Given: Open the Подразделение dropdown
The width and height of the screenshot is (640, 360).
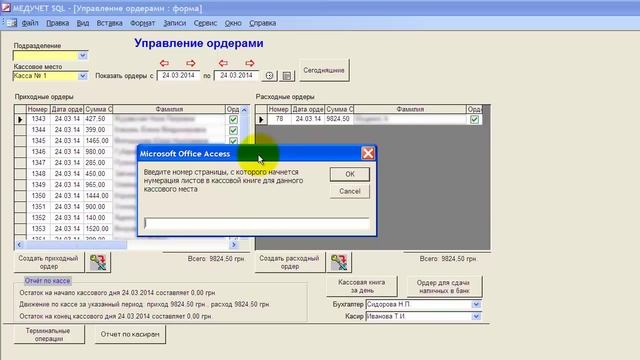Looking at the screenshot, I should [82, 56].
